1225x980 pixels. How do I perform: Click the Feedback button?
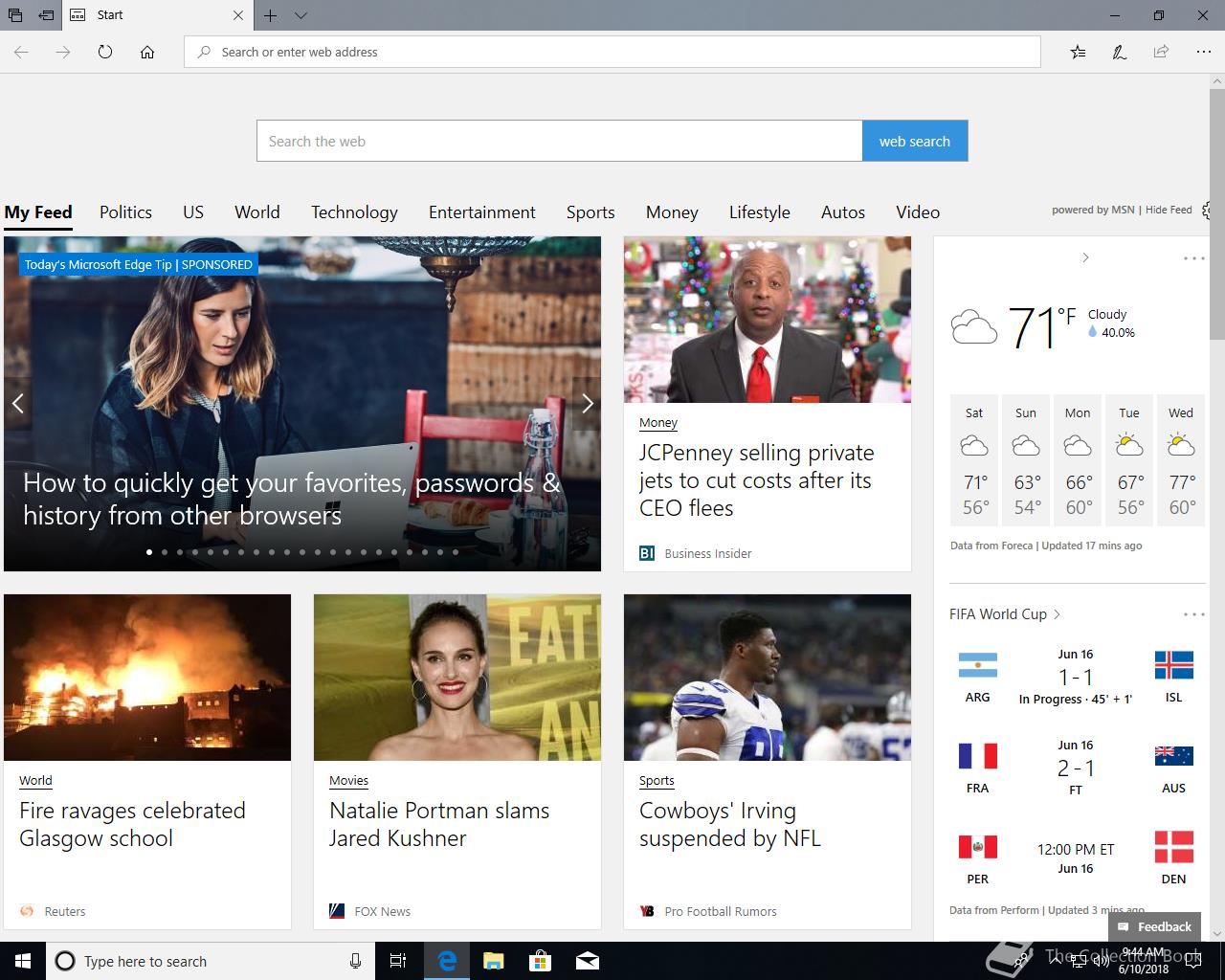(1154, 926)
